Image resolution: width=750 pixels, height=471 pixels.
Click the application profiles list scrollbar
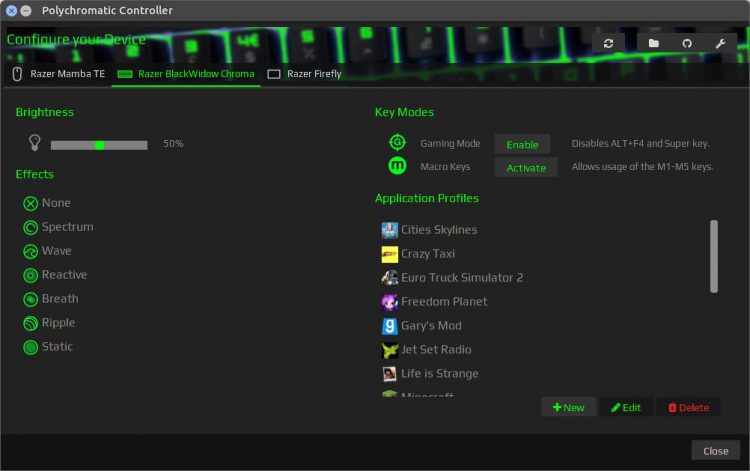(714, 256)
